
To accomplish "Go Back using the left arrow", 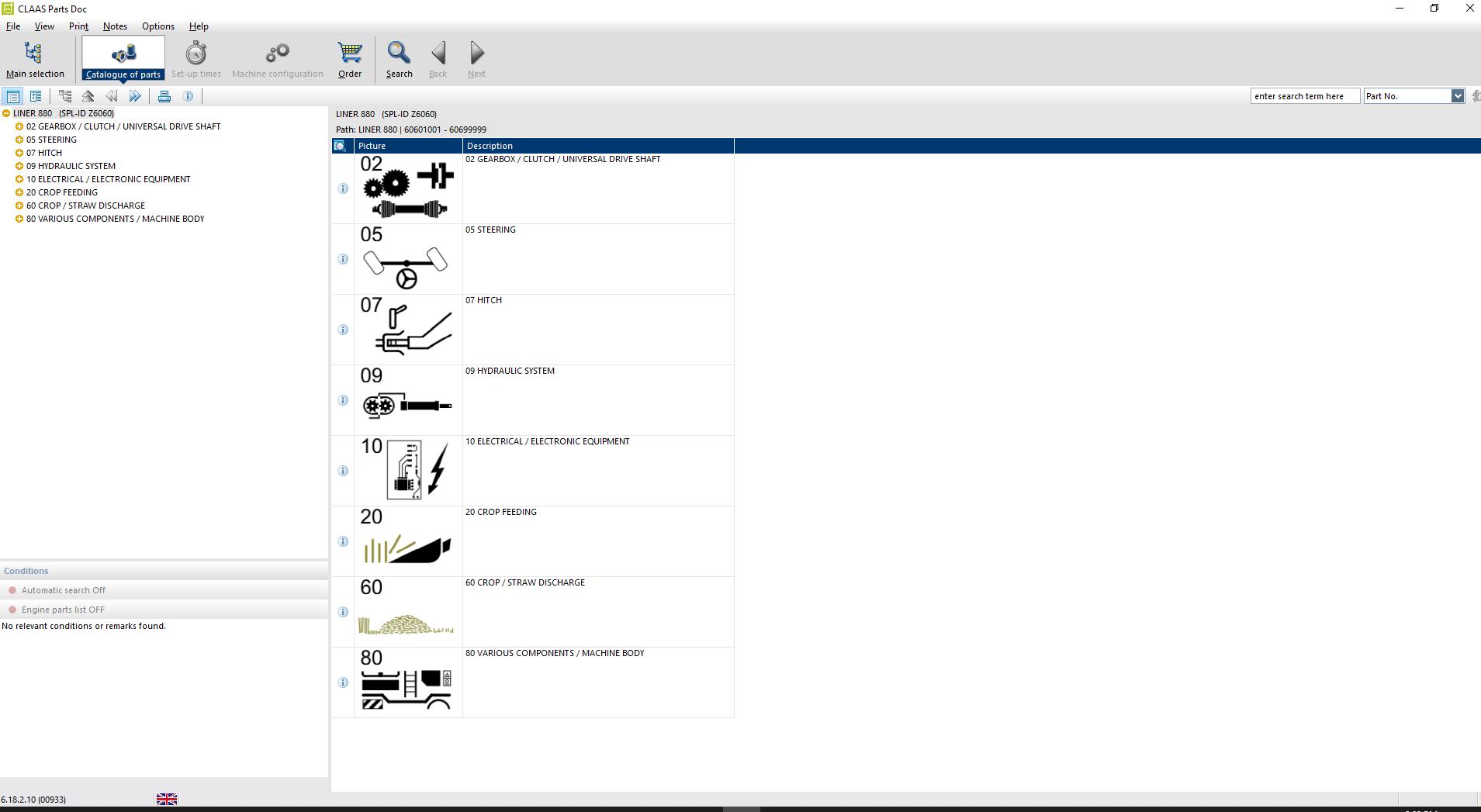I will pos(438,59).
